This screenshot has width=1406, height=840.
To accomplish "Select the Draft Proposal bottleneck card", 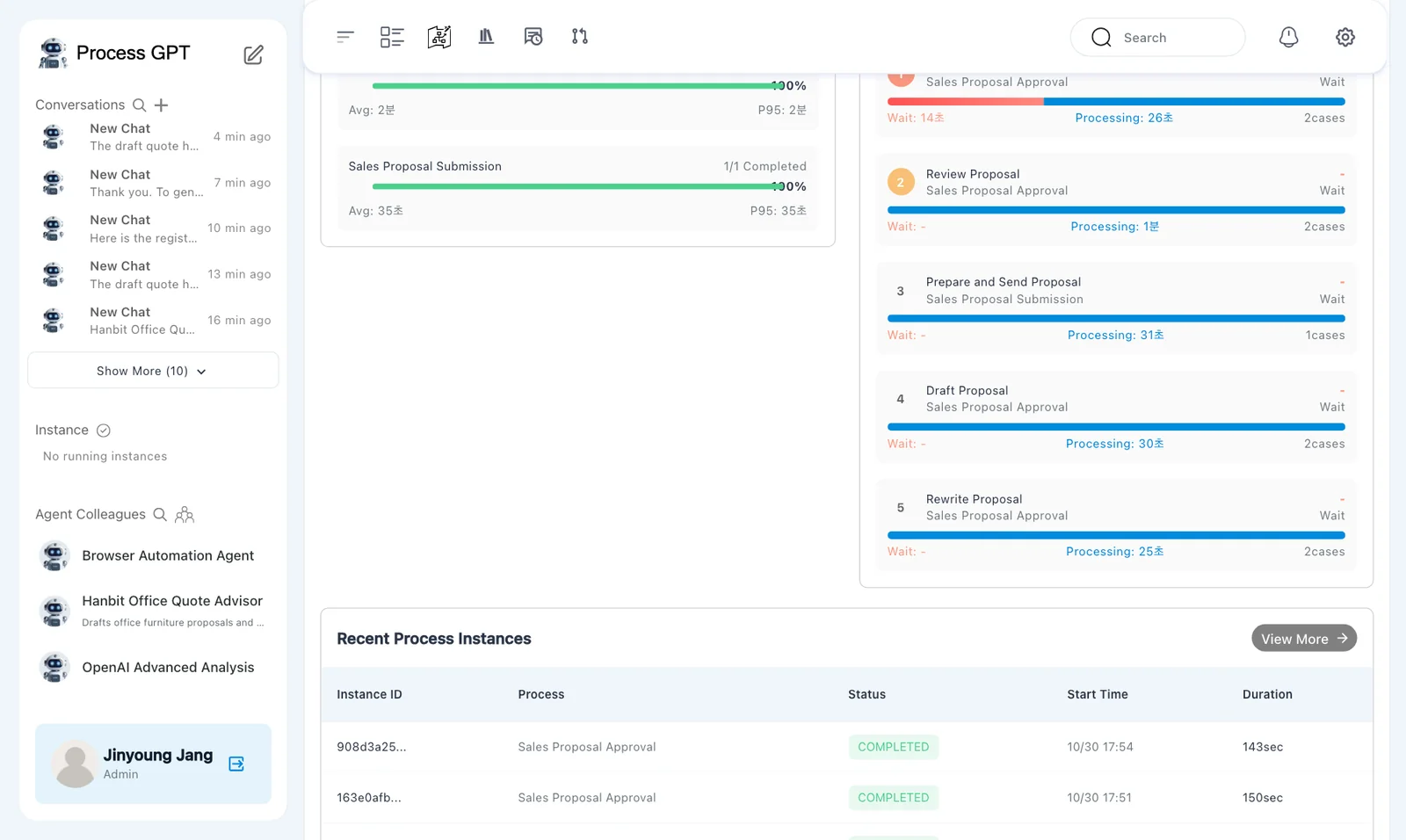I will [x=1116, y=416].
